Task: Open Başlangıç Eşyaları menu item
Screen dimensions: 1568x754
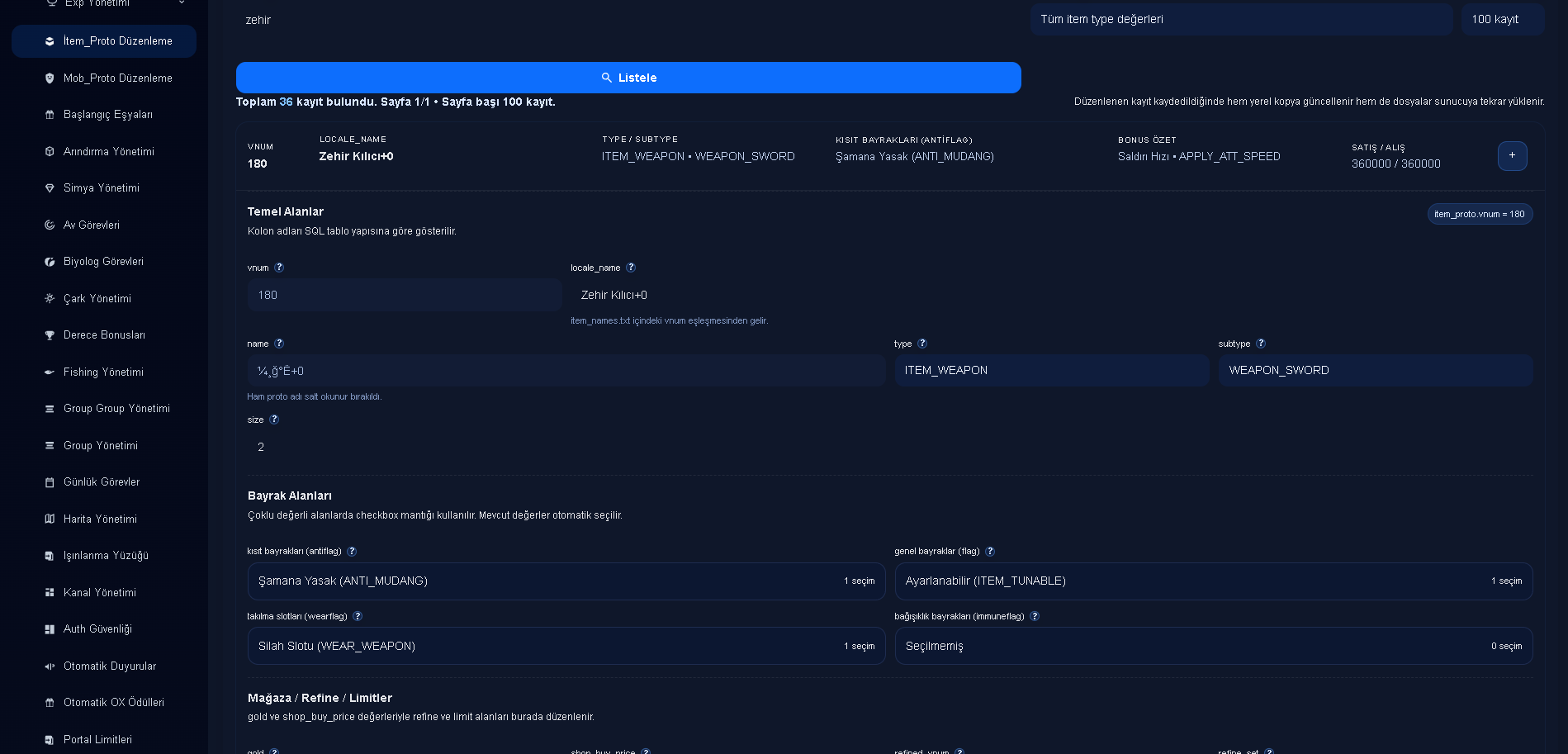Action: coord(104,115)
